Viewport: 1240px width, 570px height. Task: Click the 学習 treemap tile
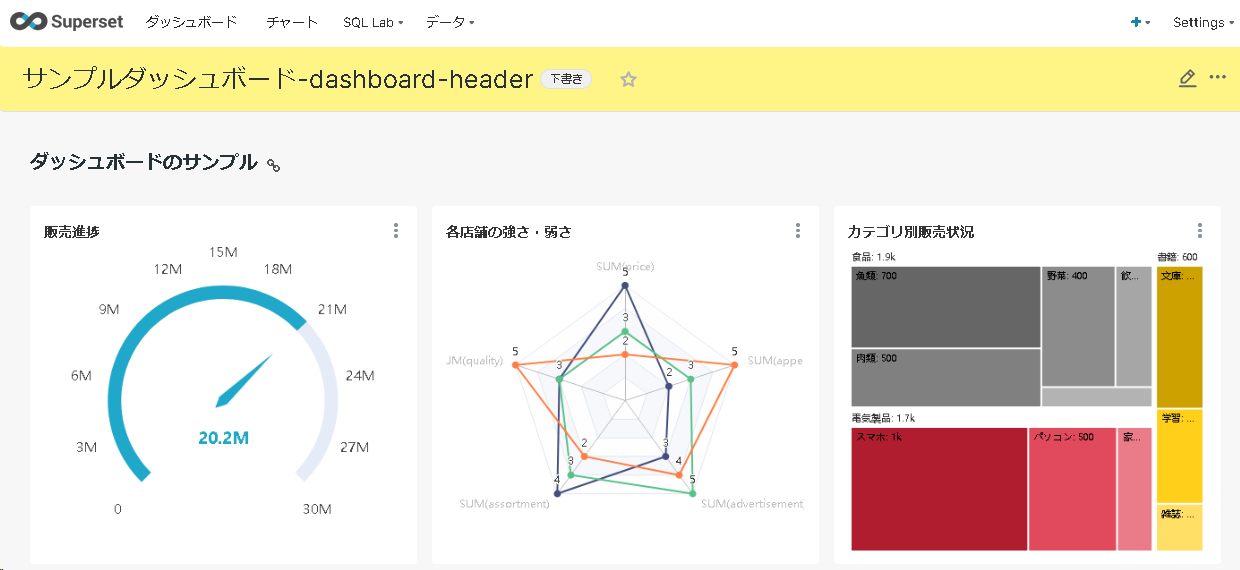tap(1179, 456)
